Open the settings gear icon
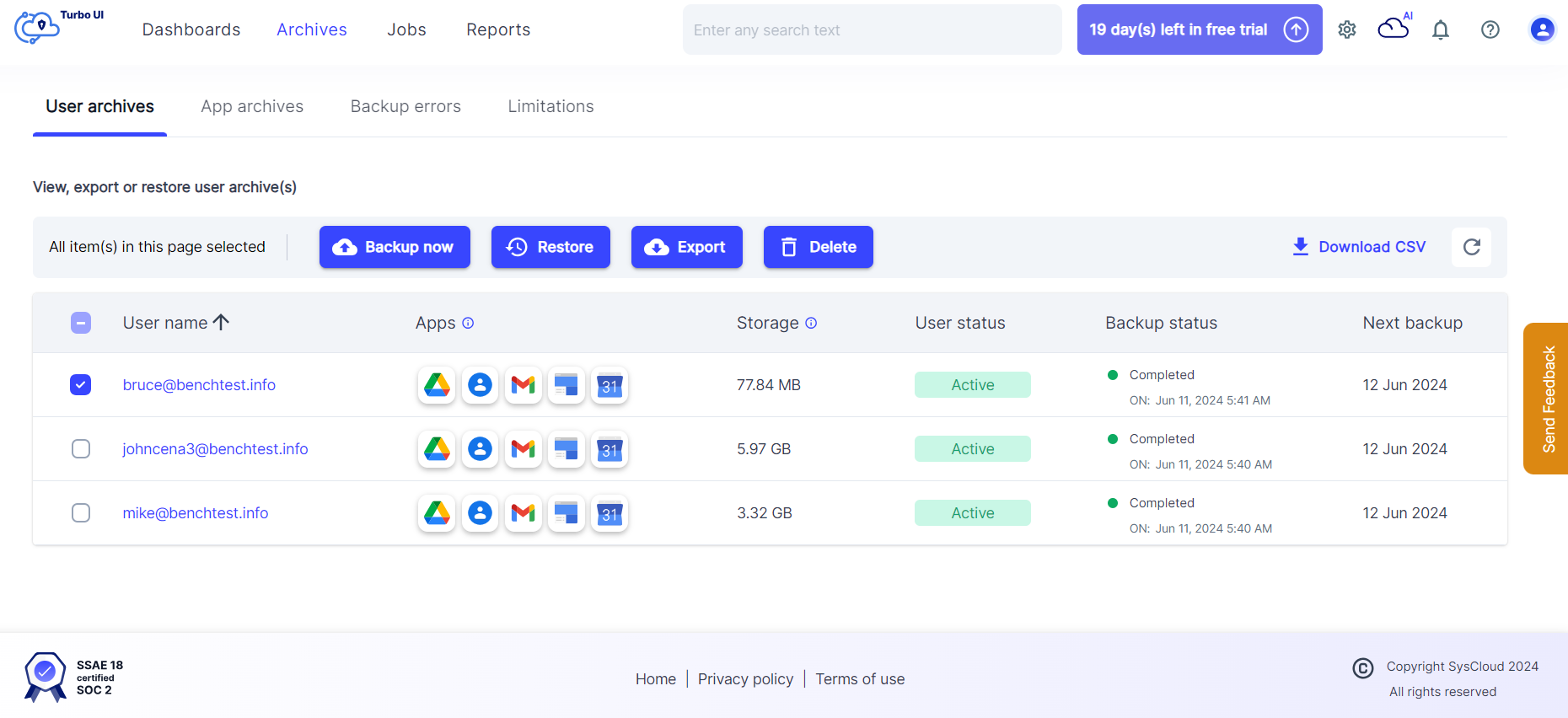Image resolution: width=1568 pixels, height=718 pixels. 1346,29
